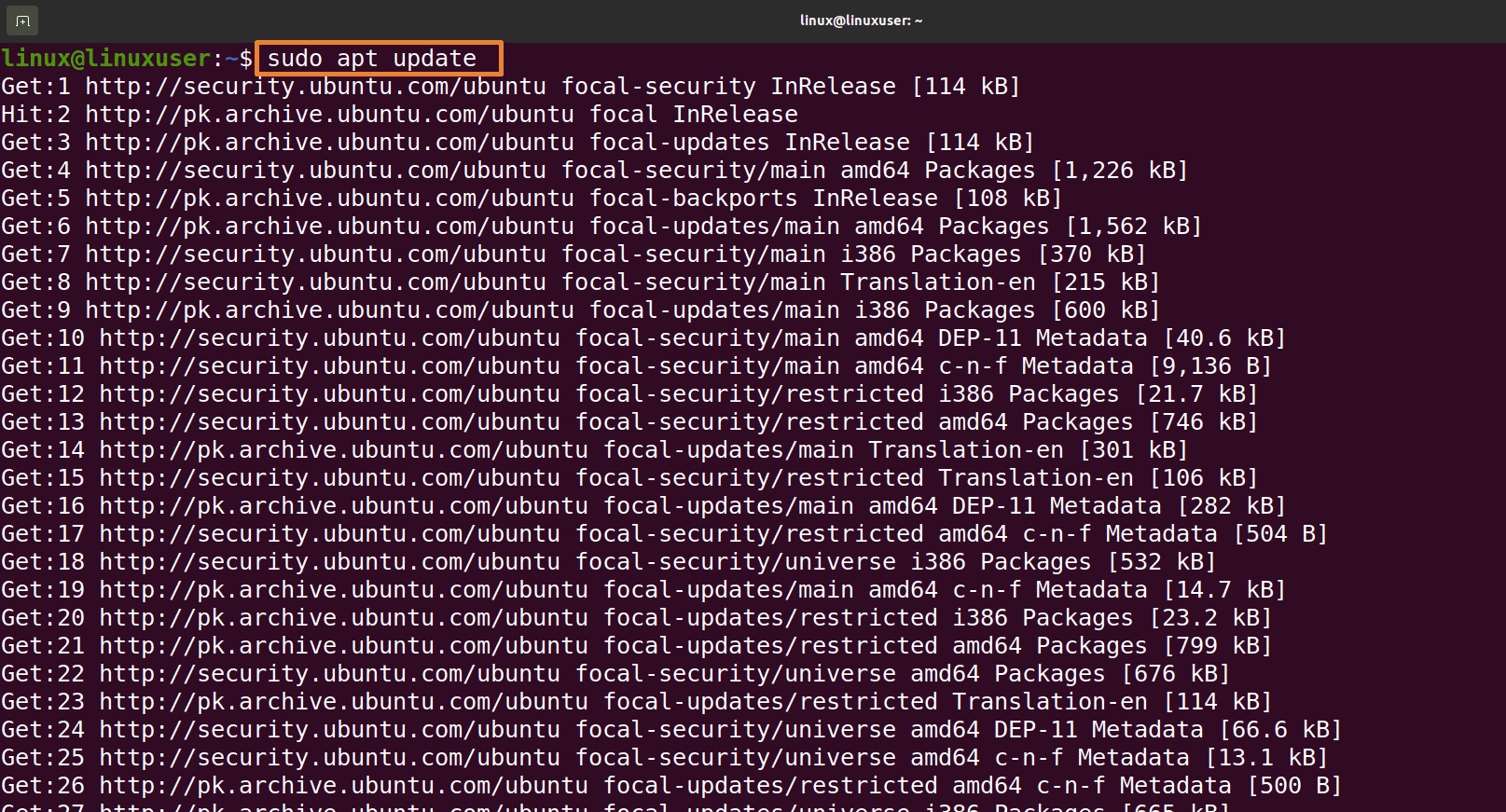The width and height of the screenshot is (1506, 812).
Task: Click the 'Get:14' Translation-en 301 kB line
Action: (x=595, y=450)
